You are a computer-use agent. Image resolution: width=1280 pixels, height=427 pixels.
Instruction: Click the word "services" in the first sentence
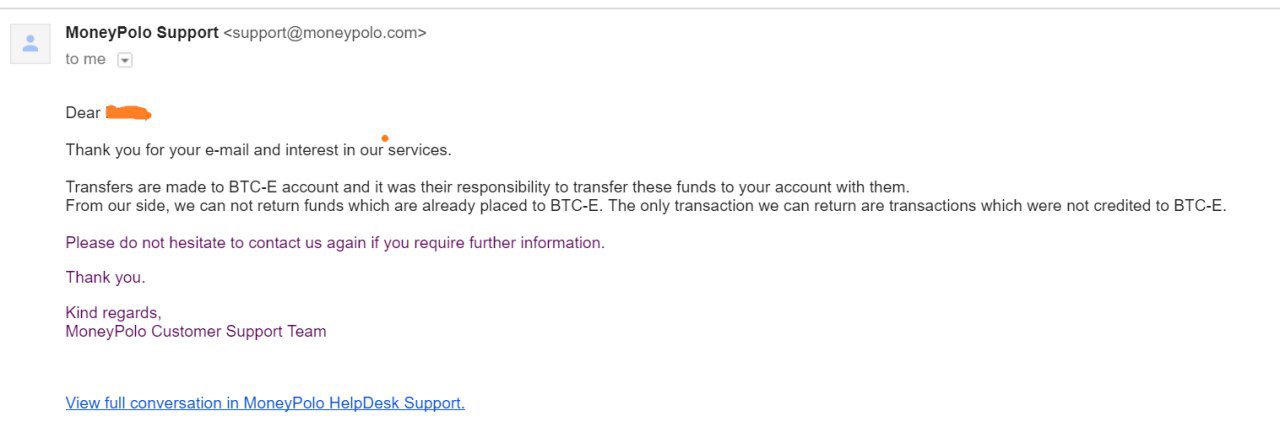[x=419, y=150]
